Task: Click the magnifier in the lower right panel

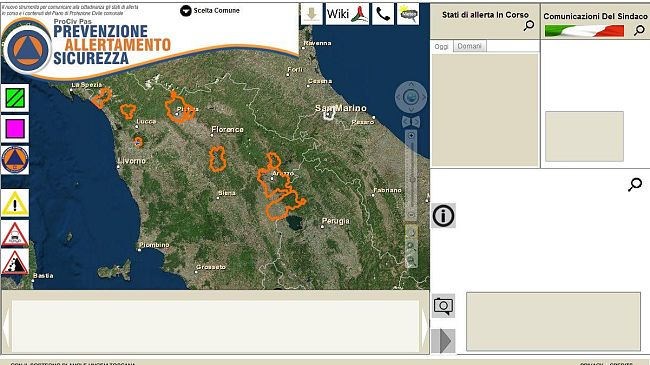Action: click(x=635, y=185)
